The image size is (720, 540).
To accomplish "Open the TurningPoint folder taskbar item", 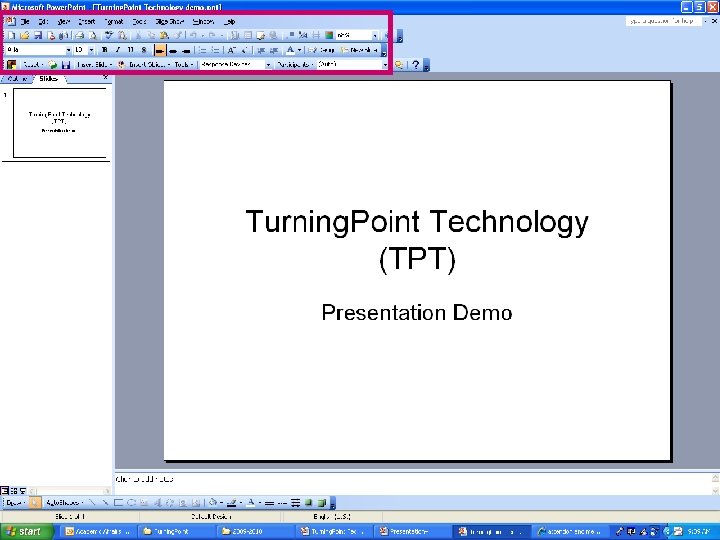I will coord(176,531).
